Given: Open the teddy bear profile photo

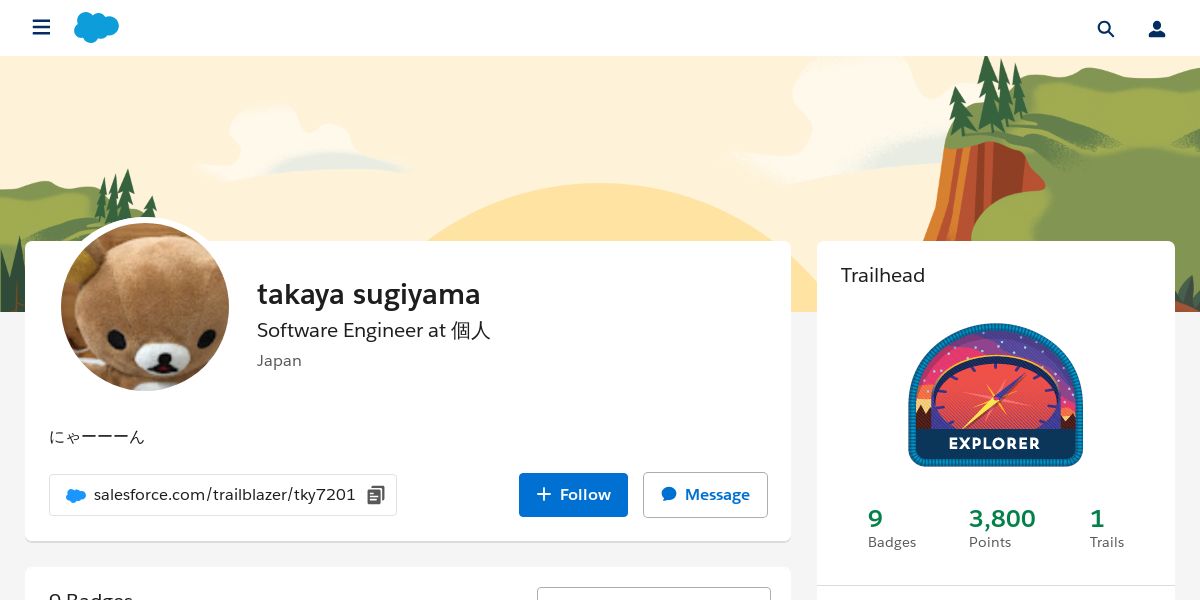Looking at the screenshot, I should tap(145, 306).
